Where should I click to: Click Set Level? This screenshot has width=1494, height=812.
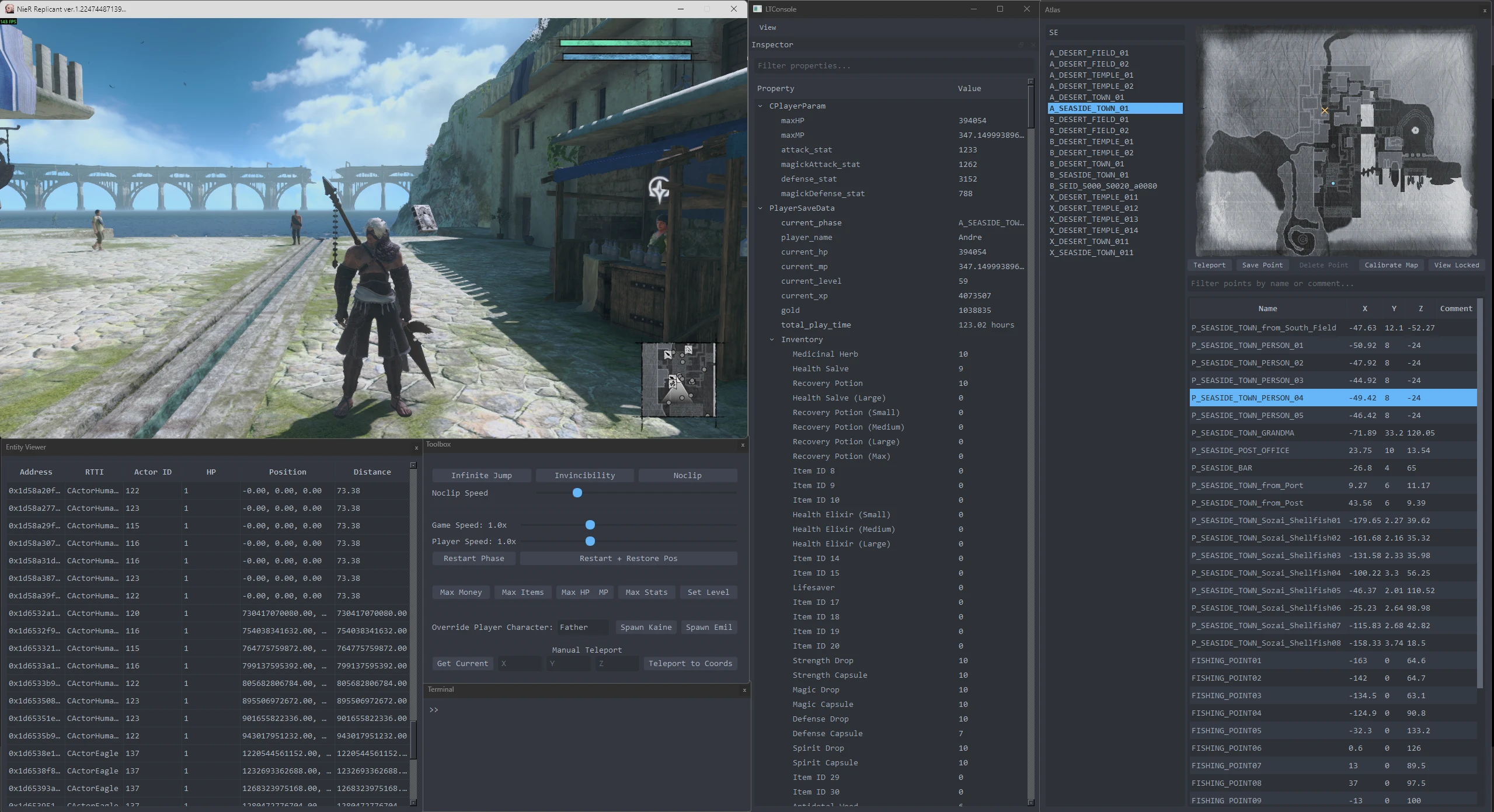click(x=708, y=592)
